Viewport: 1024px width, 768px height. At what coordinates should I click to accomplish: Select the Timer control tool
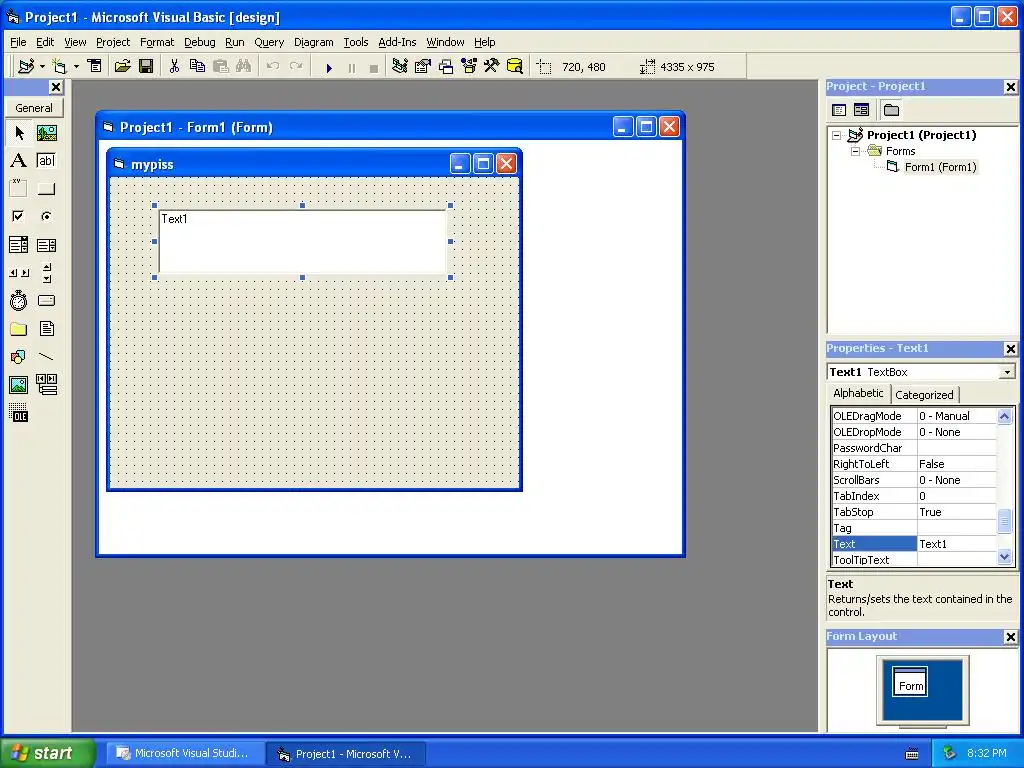[19, 301]
